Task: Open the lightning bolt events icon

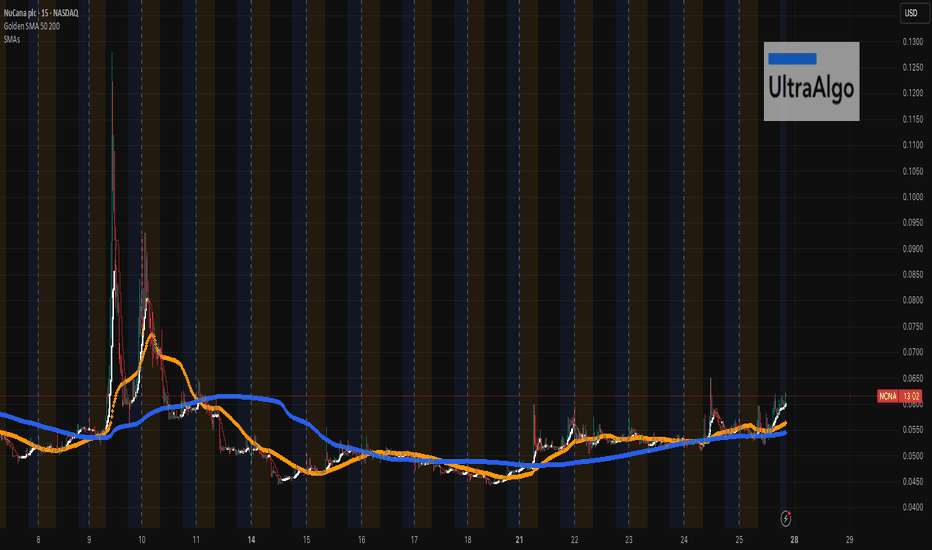Action: click(x=786, y=518)
